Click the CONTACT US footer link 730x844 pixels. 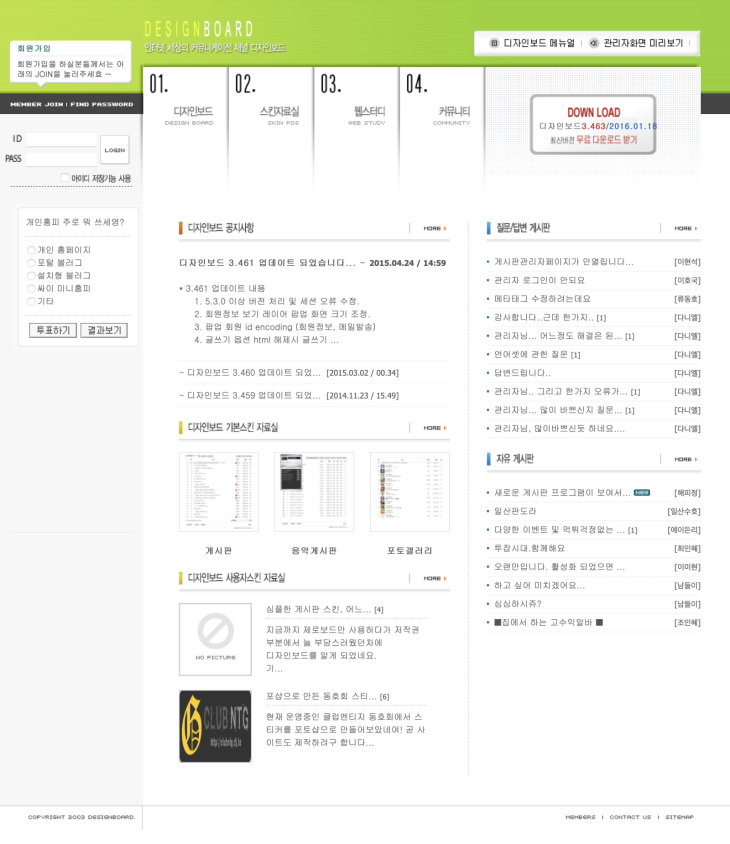coord(630,817)
